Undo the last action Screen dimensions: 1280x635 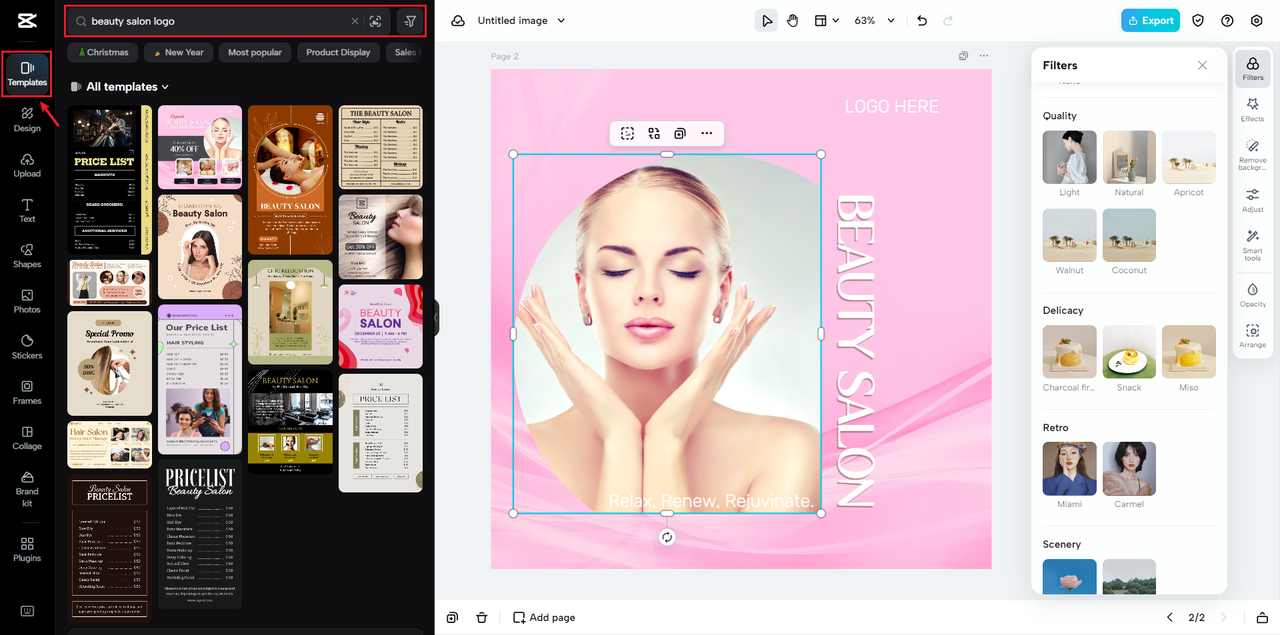tap(922, 20)
